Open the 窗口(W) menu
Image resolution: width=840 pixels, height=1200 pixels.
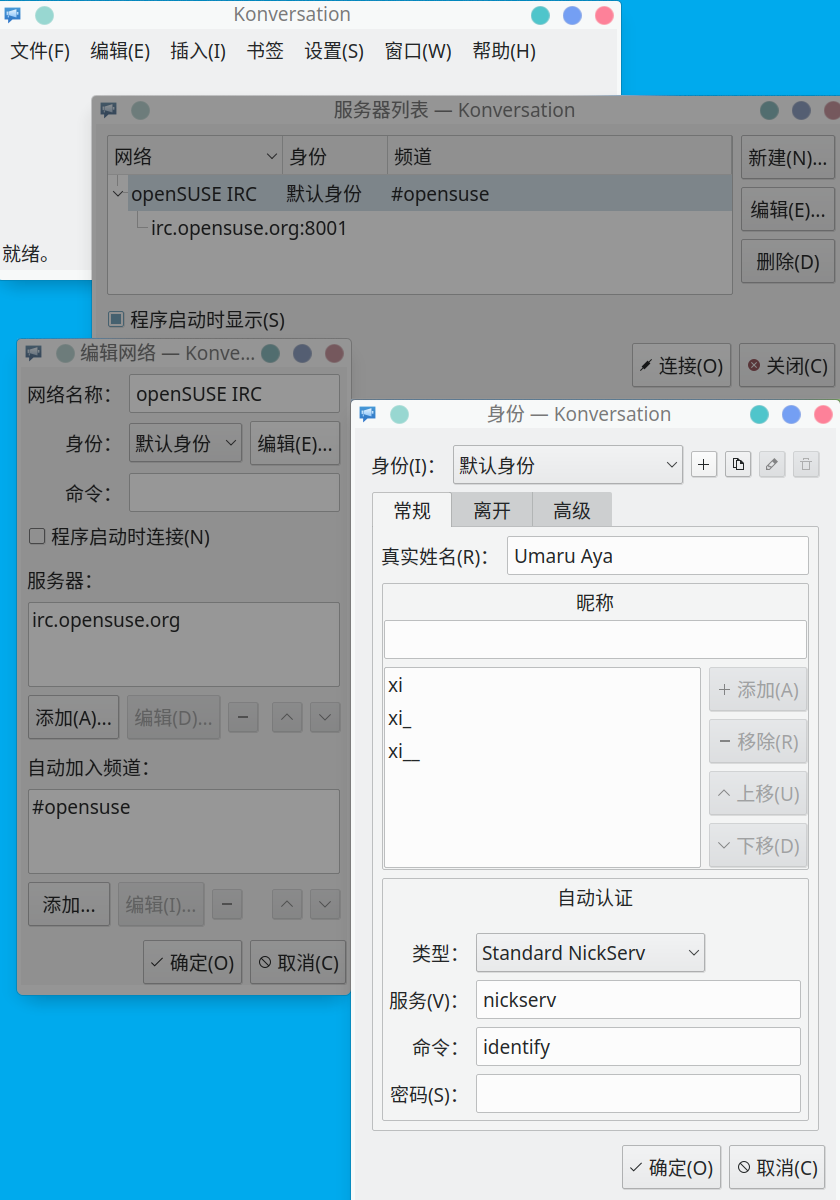point(418,52)
